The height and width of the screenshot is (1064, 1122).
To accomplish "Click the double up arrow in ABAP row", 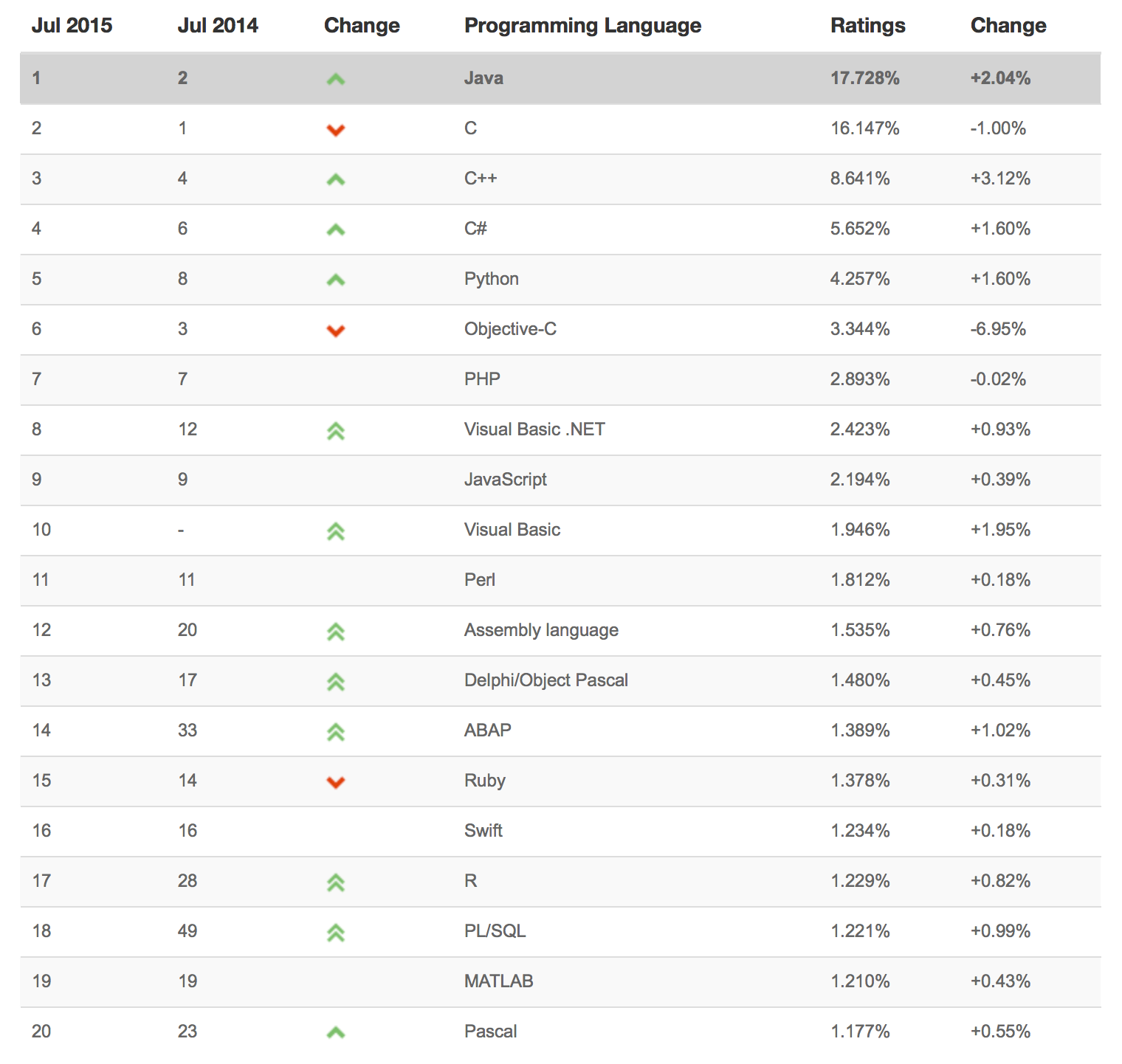I will click(336, 732).
